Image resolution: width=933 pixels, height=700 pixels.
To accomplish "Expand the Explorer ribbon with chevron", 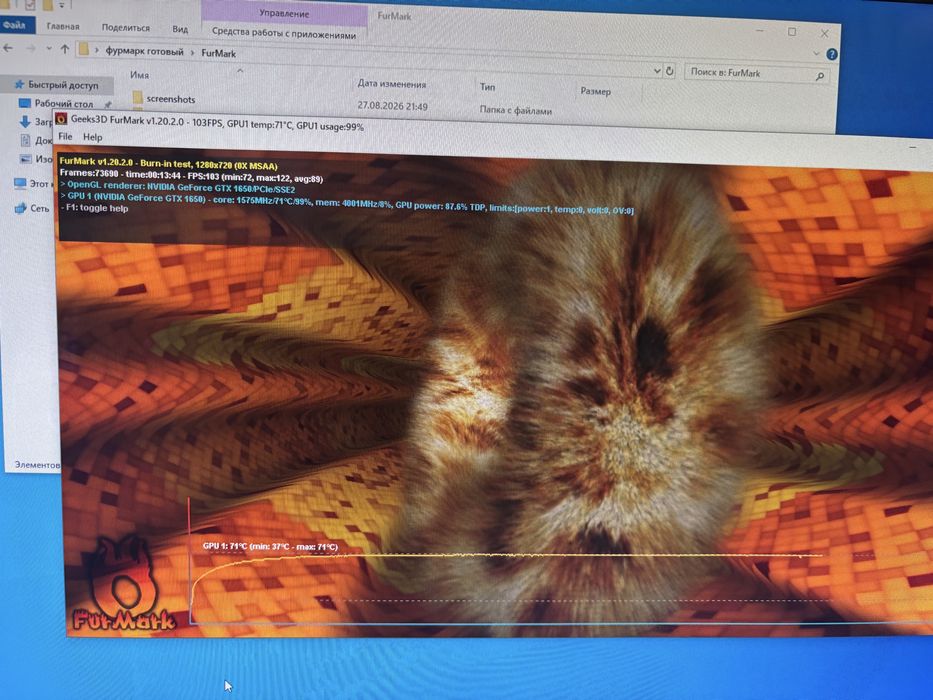I will click(x=816, y=53).
